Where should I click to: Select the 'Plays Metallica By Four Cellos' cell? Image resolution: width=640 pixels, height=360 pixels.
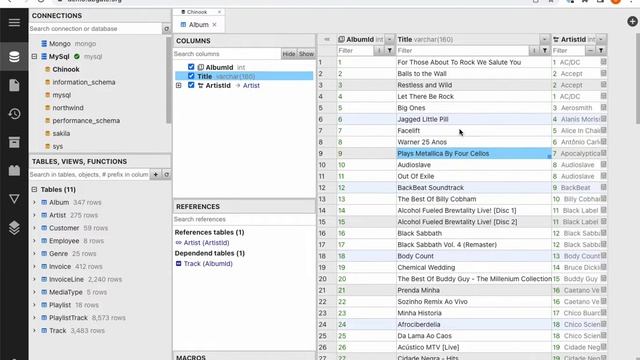(473, 153)
